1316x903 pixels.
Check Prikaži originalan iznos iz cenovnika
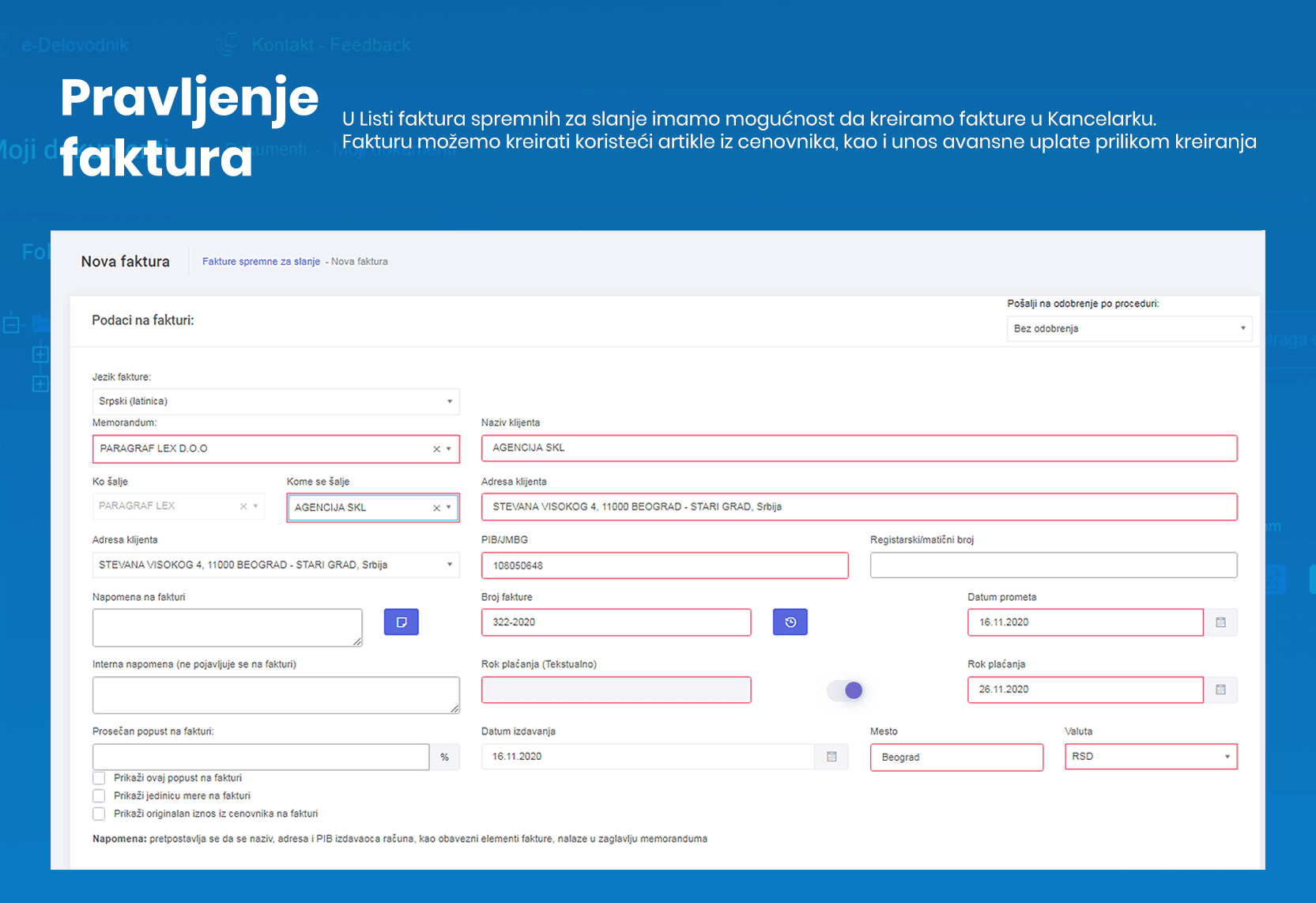coord(99,814)
